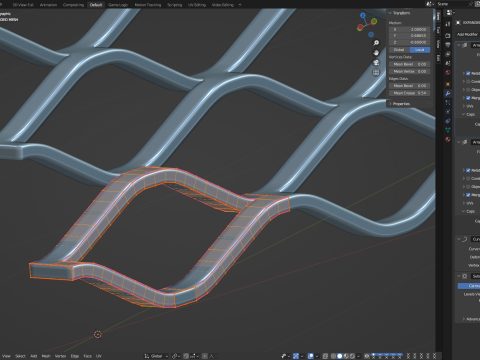The height and width of the screenshot is (360, 480).
Task: Collapse the Transform panel in the sidebar
Action: (x=390, y=13)
